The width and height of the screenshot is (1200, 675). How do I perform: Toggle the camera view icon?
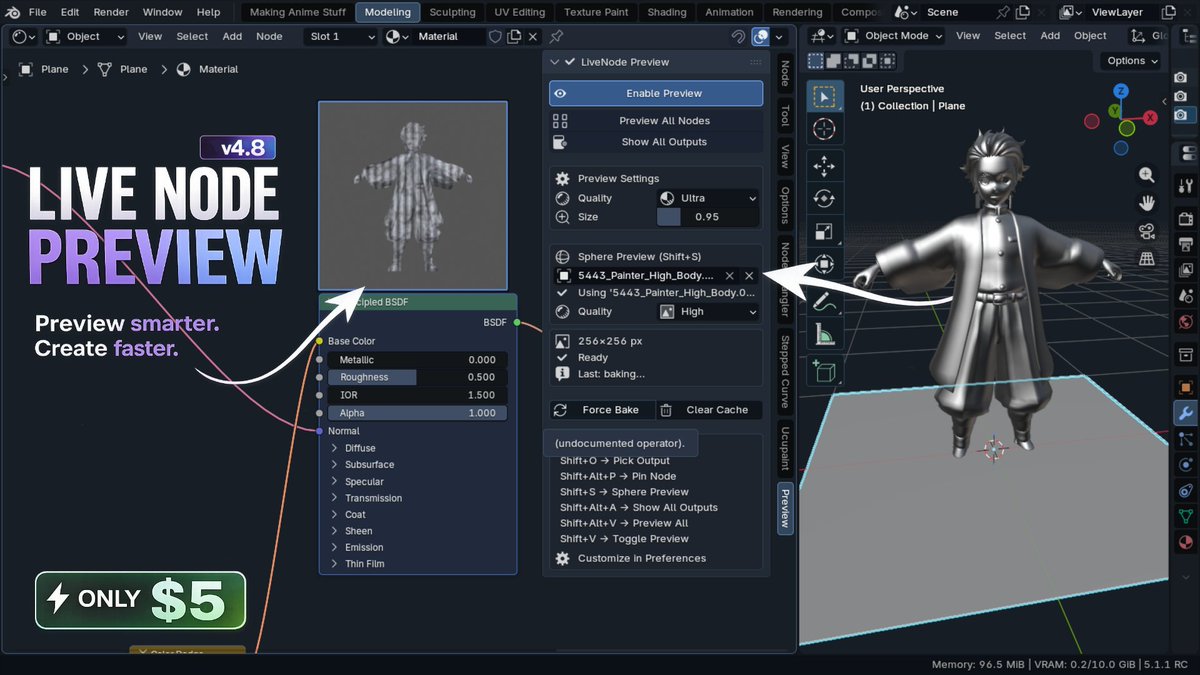coord(1147,231)
